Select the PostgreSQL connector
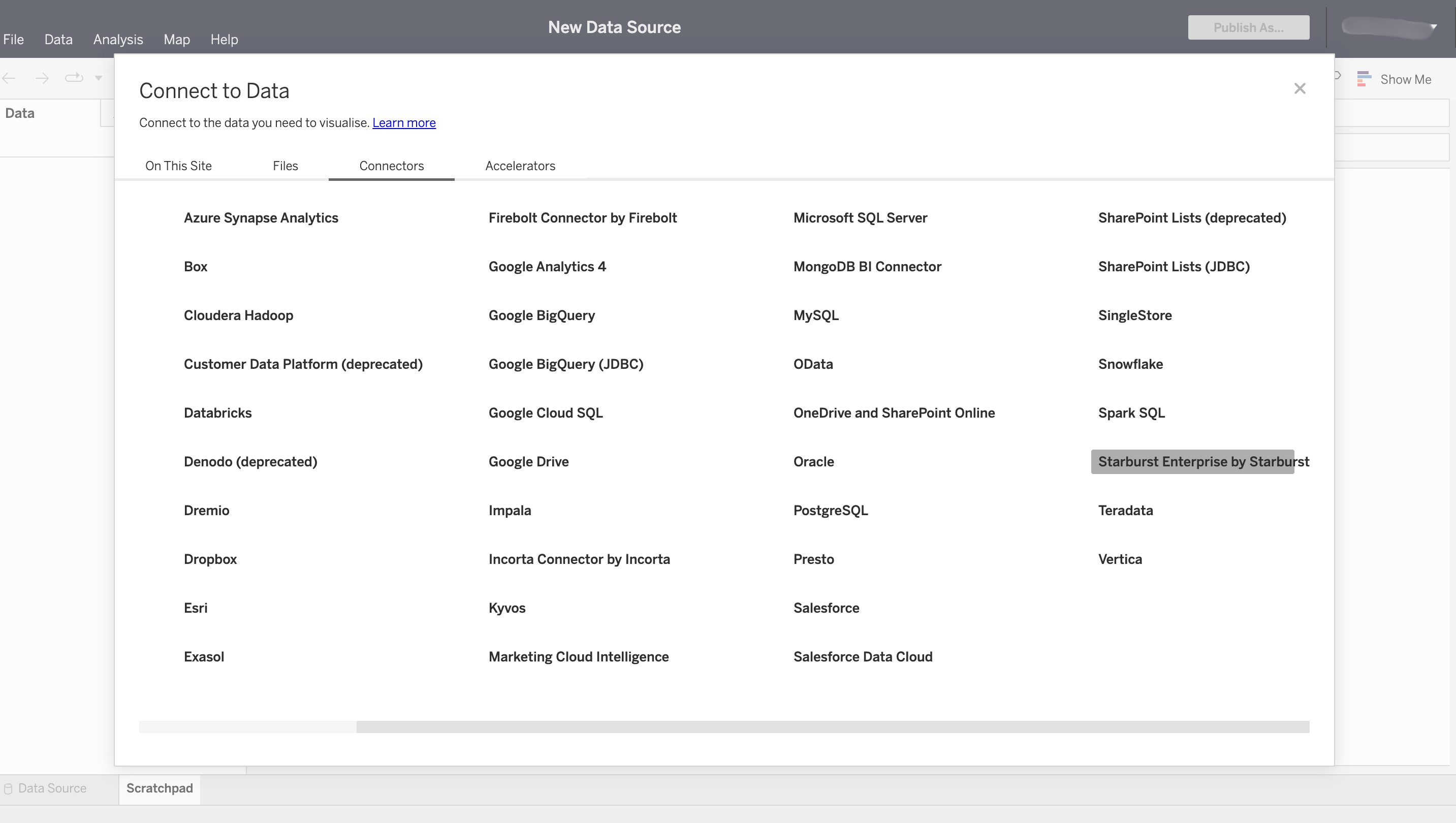This screenshot has height=823, width=1456. click(x=830, y=511)
